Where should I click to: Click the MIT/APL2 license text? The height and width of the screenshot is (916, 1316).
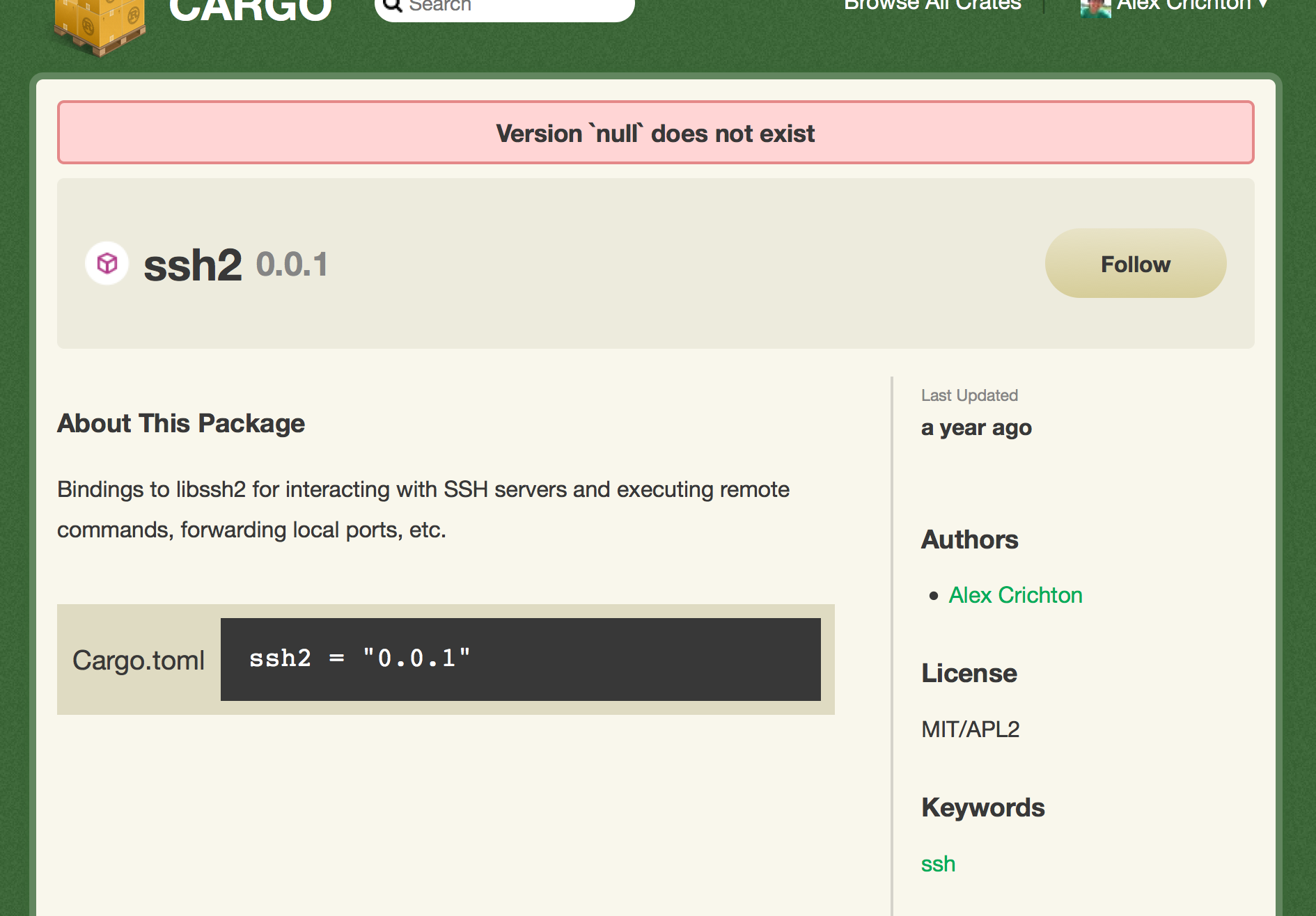click(x=970, y=729)
